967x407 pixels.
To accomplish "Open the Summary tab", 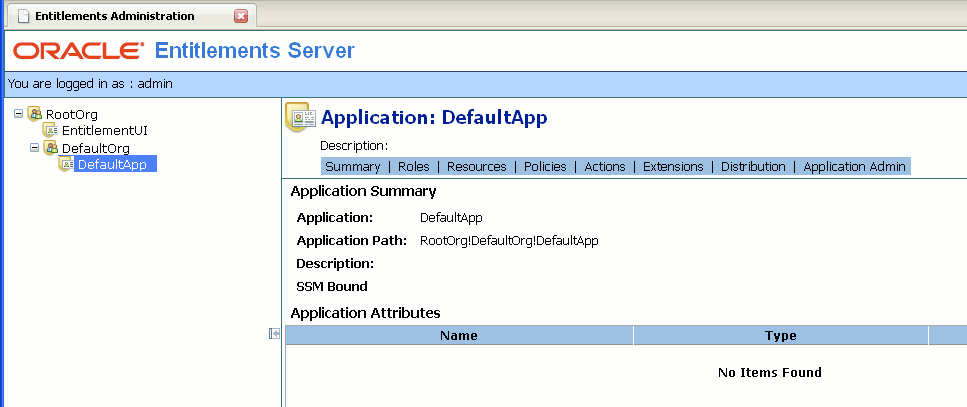I will (x=353, y=166).
